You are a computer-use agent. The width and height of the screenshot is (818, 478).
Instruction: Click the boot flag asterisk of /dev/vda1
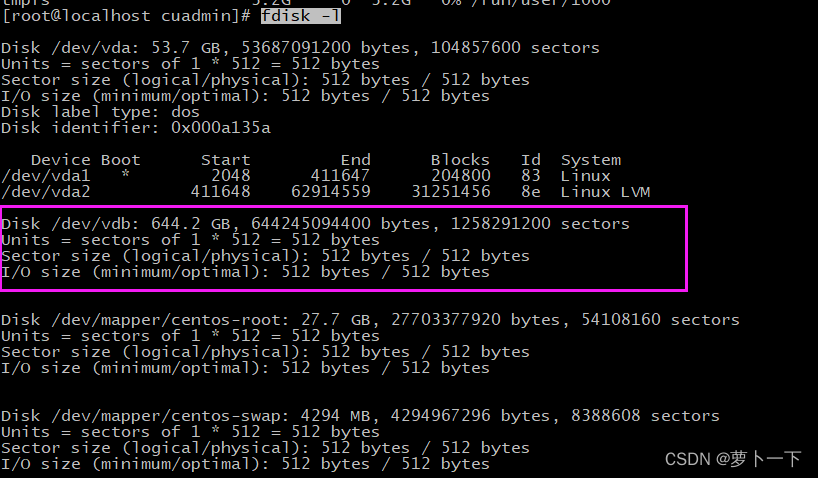click(125, 174)
